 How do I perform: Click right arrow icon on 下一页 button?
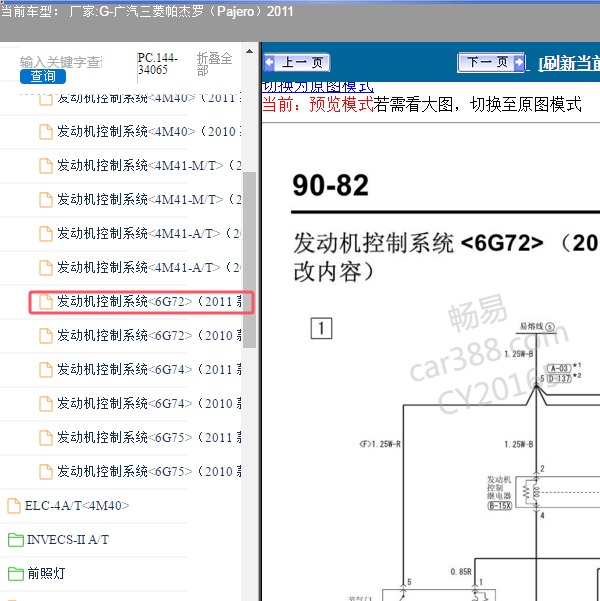pyautogui.click(x=518, y=62)
